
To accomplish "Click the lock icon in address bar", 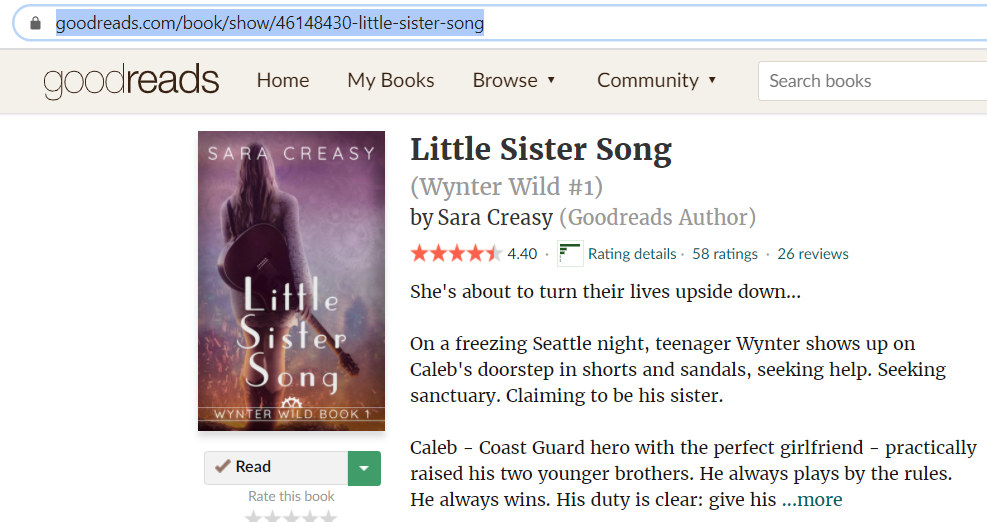I will (36, 23).
